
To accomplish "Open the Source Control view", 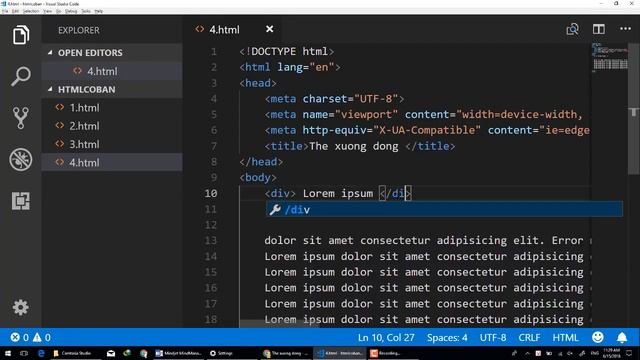I will tap(21, 118).
